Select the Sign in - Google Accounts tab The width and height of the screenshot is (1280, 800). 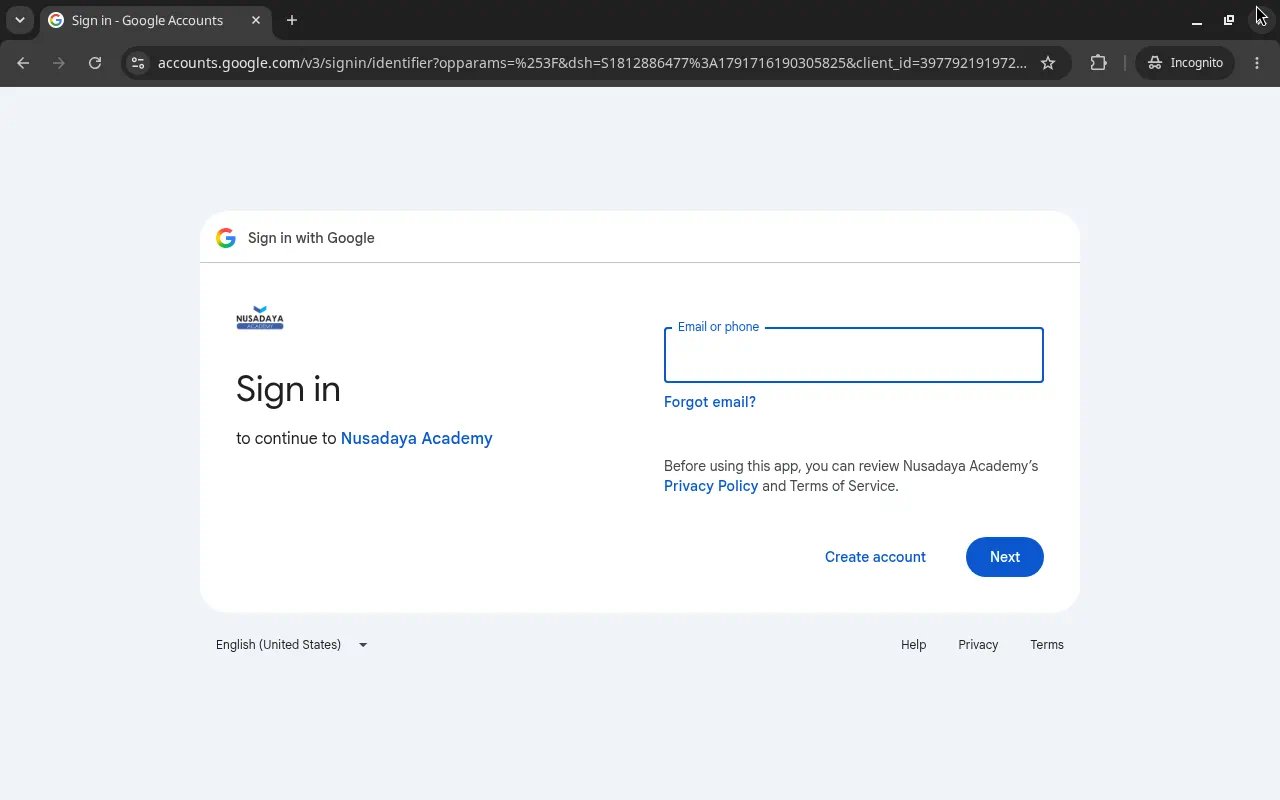click(155, 21)
